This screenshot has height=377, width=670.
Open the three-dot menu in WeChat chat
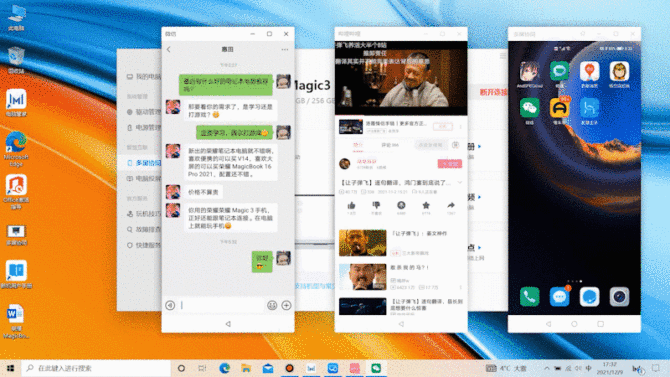(285, 50)
